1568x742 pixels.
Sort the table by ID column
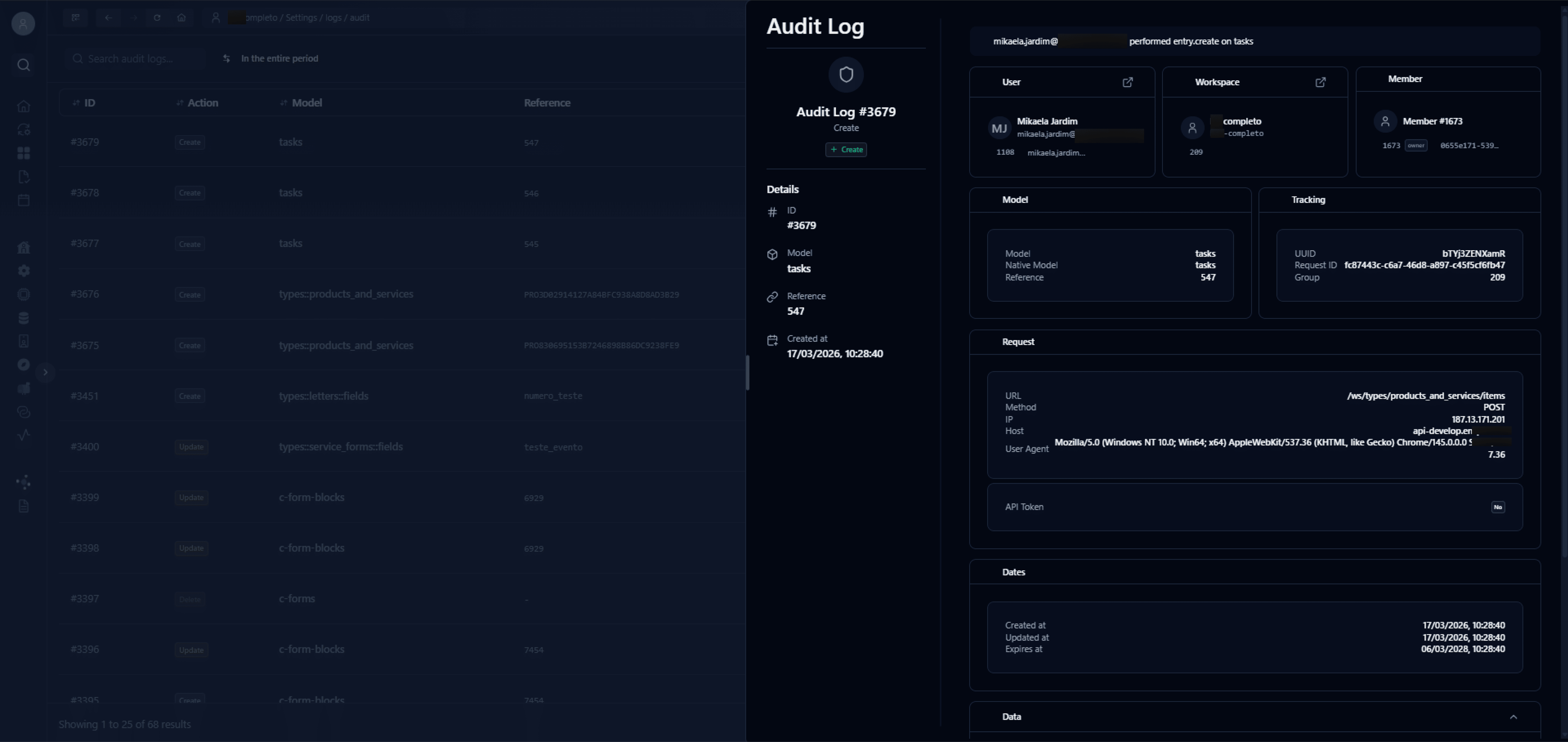point(84,103)
